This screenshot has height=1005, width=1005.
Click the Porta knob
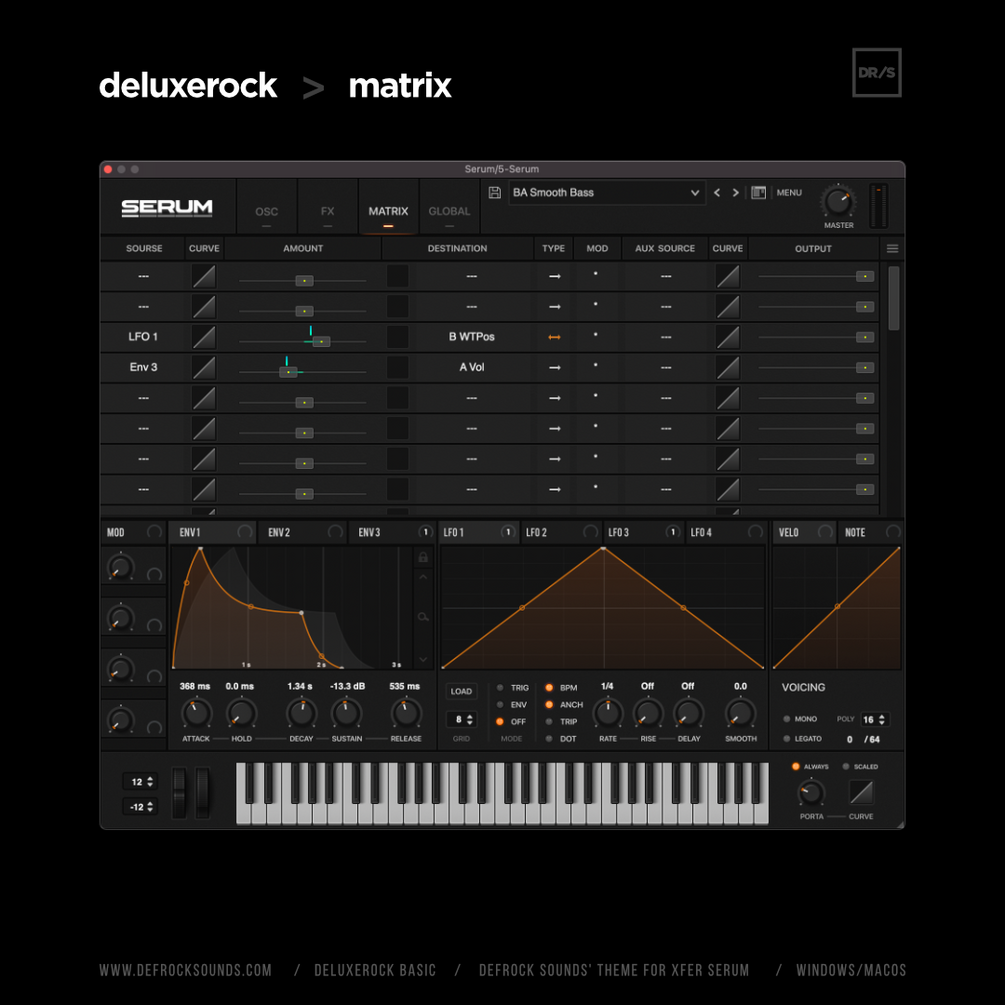(x=811, y=793)
